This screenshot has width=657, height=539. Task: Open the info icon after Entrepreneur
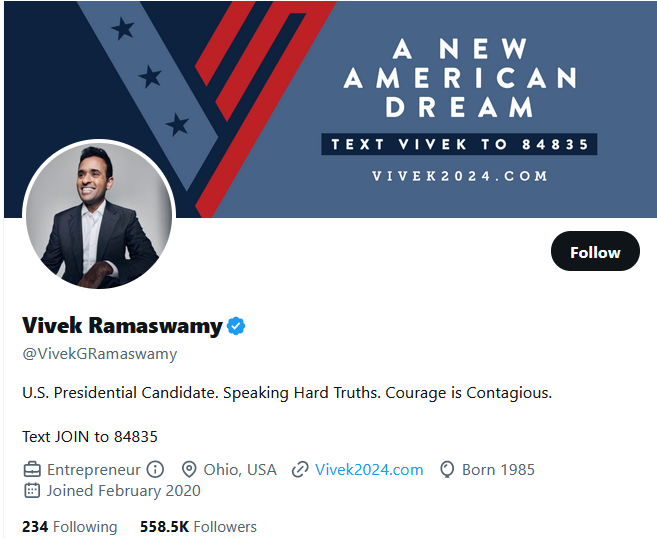point(155,469)
